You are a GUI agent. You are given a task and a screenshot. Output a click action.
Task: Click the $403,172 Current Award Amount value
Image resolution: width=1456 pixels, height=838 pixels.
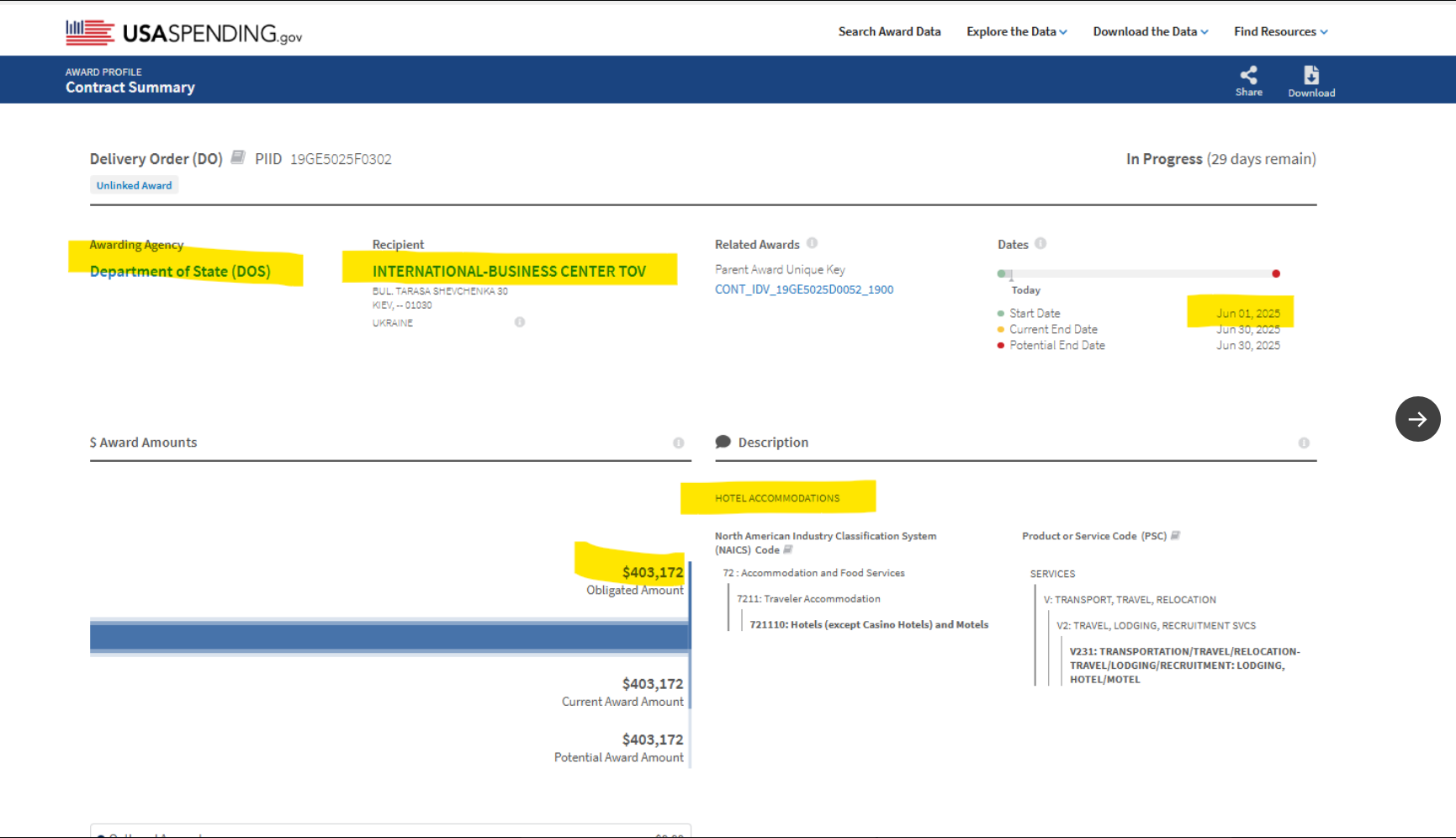(x=653, y=684)
